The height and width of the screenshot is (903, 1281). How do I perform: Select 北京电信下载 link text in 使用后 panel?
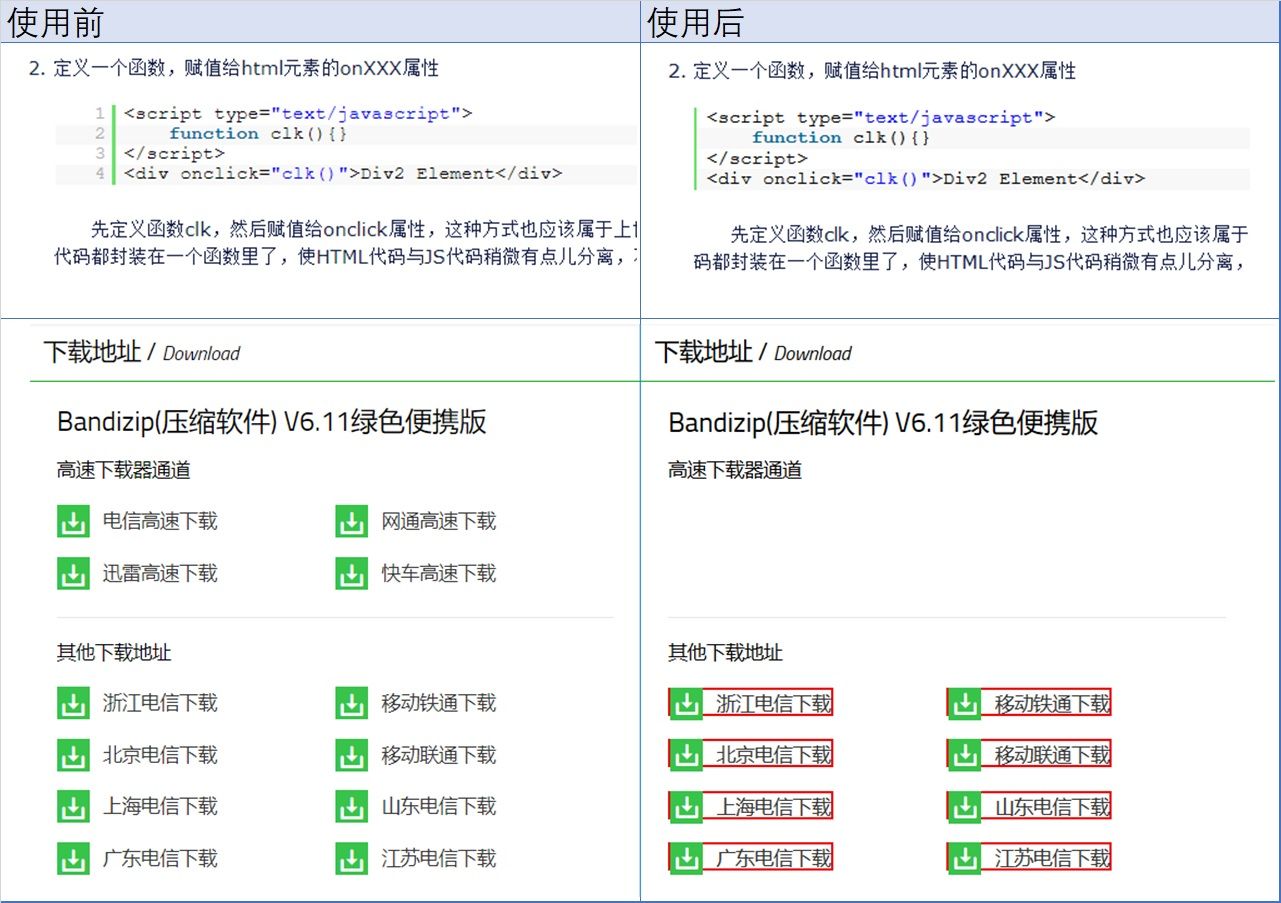(774, 756)
